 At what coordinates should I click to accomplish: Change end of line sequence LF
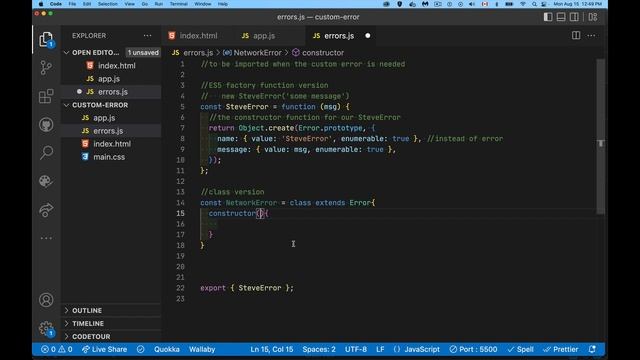(x=380, y=349)
